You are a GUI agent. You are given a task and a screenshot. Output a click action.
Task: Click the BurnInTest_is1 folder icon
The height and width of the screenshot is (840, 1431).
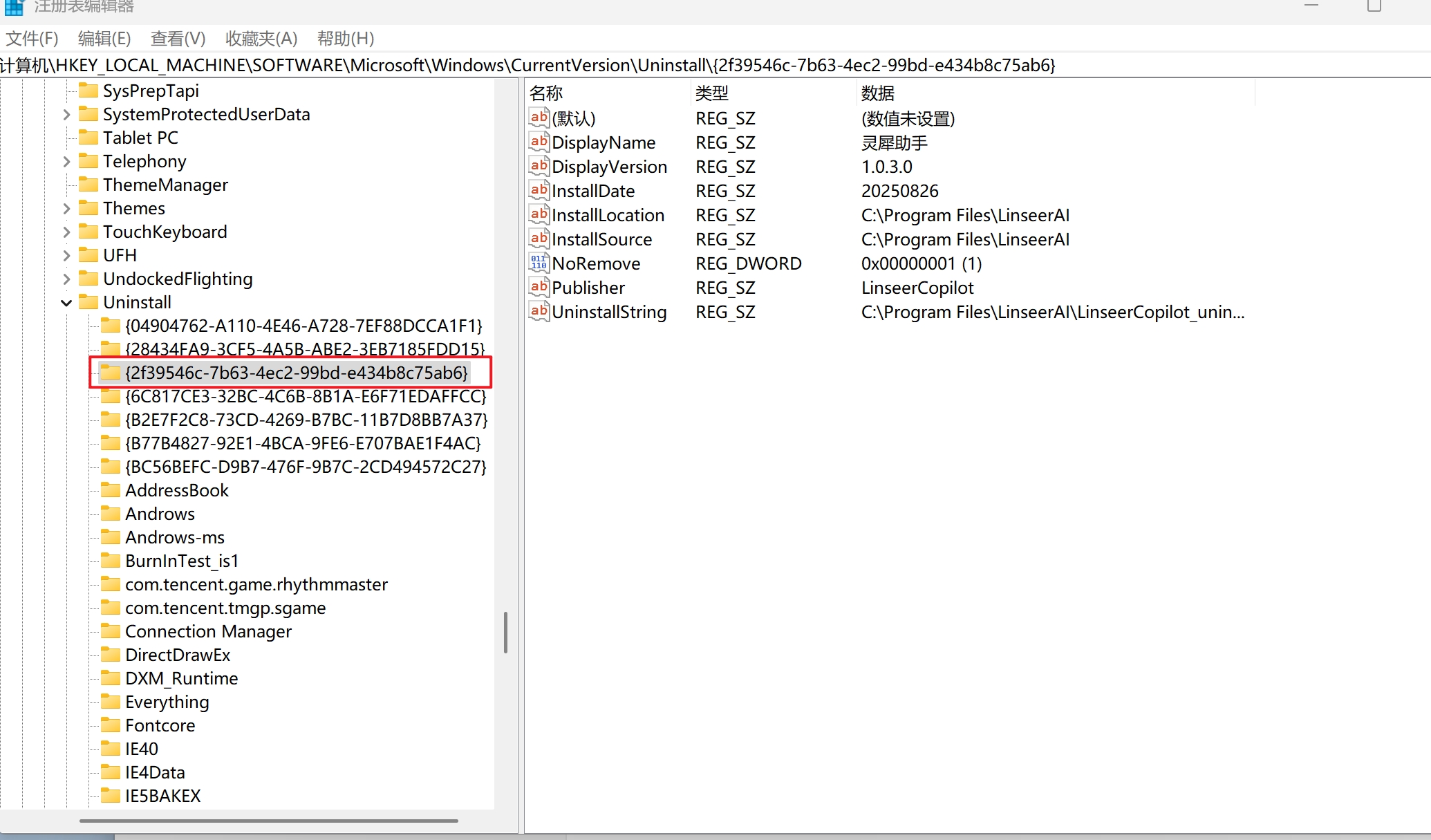click(x=110, y=561)
